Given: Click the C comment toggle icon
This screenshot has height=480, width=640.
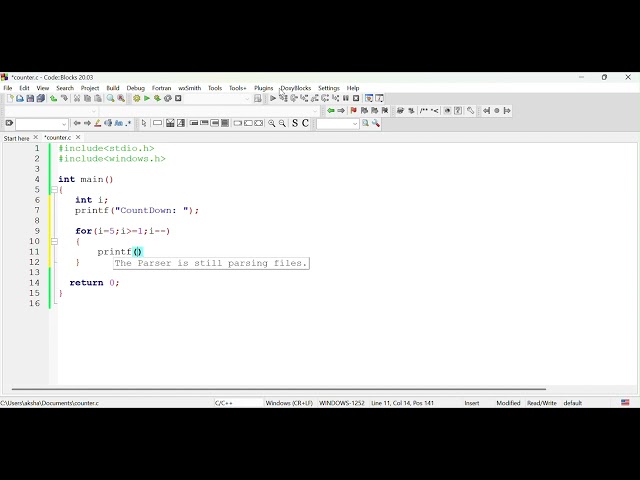Looking at the screenshot, I should point(305,123).
